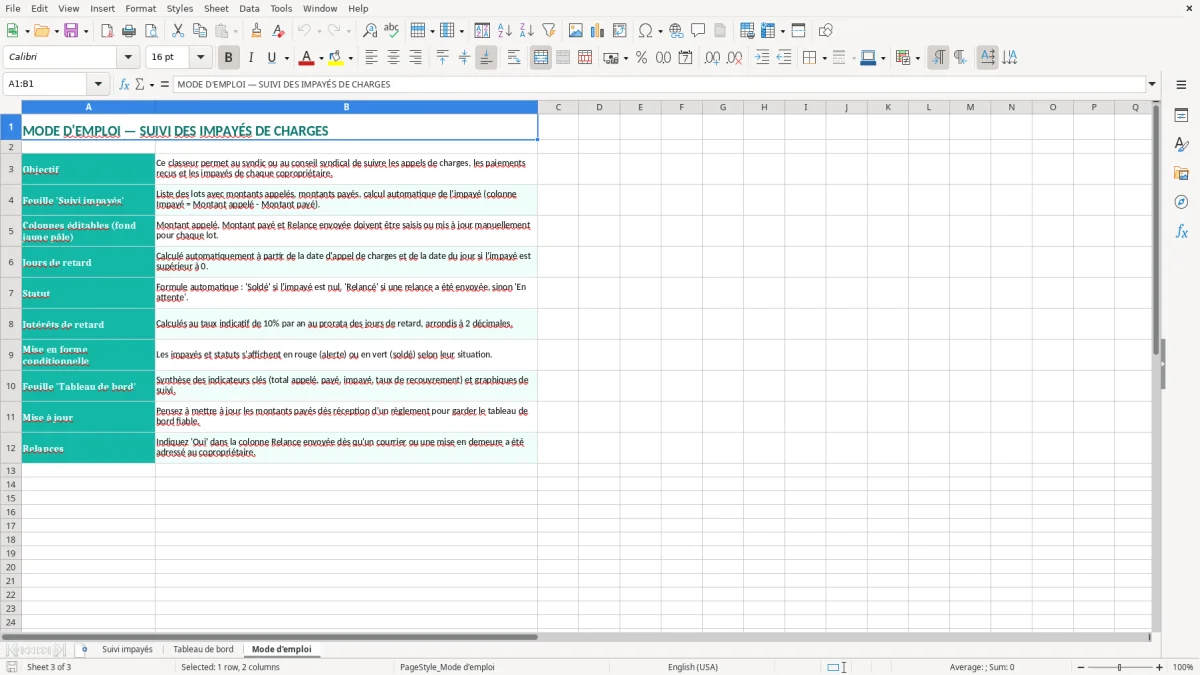Open conditional formatting dropdown arrow
Image resolution: width=1200 pixels, height=675 pixels.
917,58
